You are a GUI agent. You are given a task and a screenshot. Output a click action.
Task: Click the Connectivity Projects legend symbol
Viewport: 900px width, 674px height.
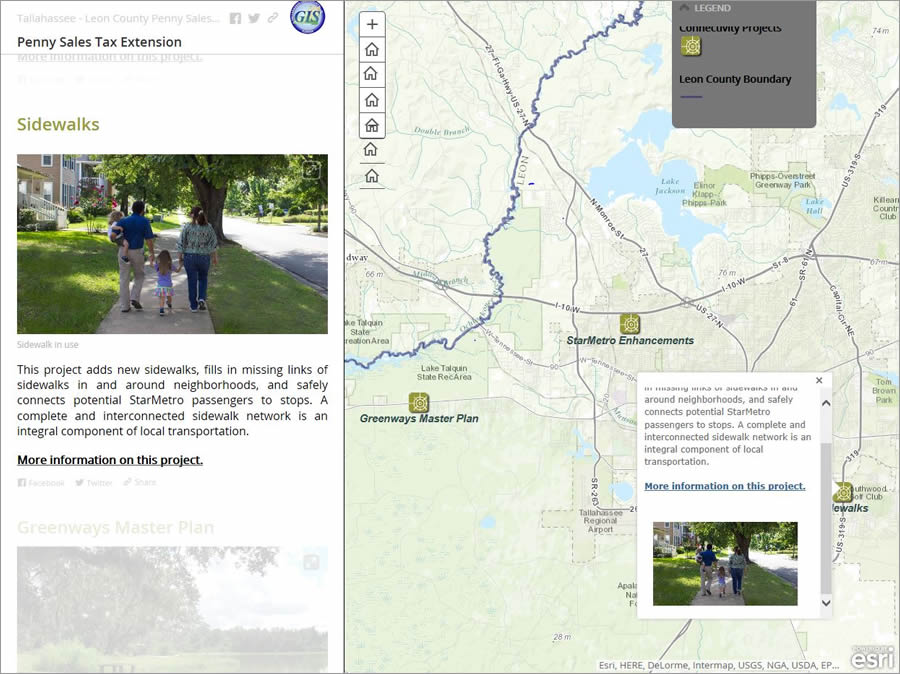tap(692, 45)
